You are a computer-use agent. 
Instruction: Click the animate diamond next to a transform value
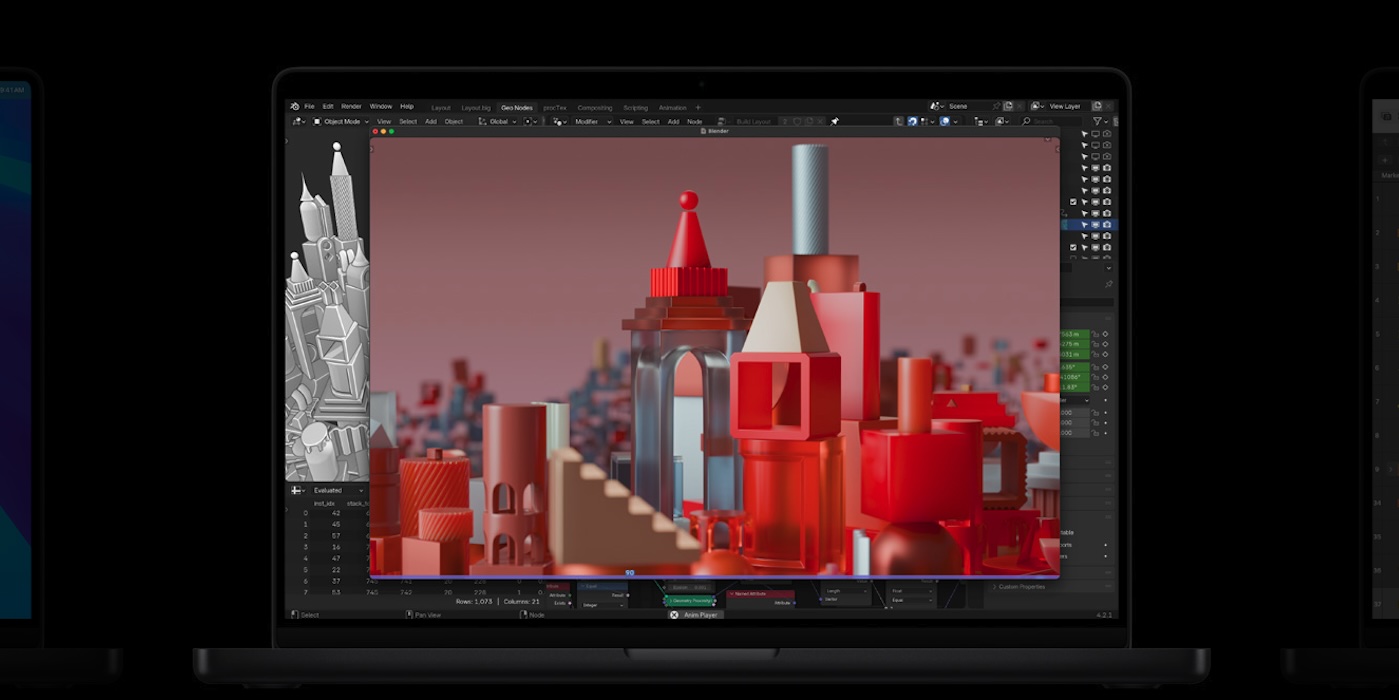coord(1105,335)
